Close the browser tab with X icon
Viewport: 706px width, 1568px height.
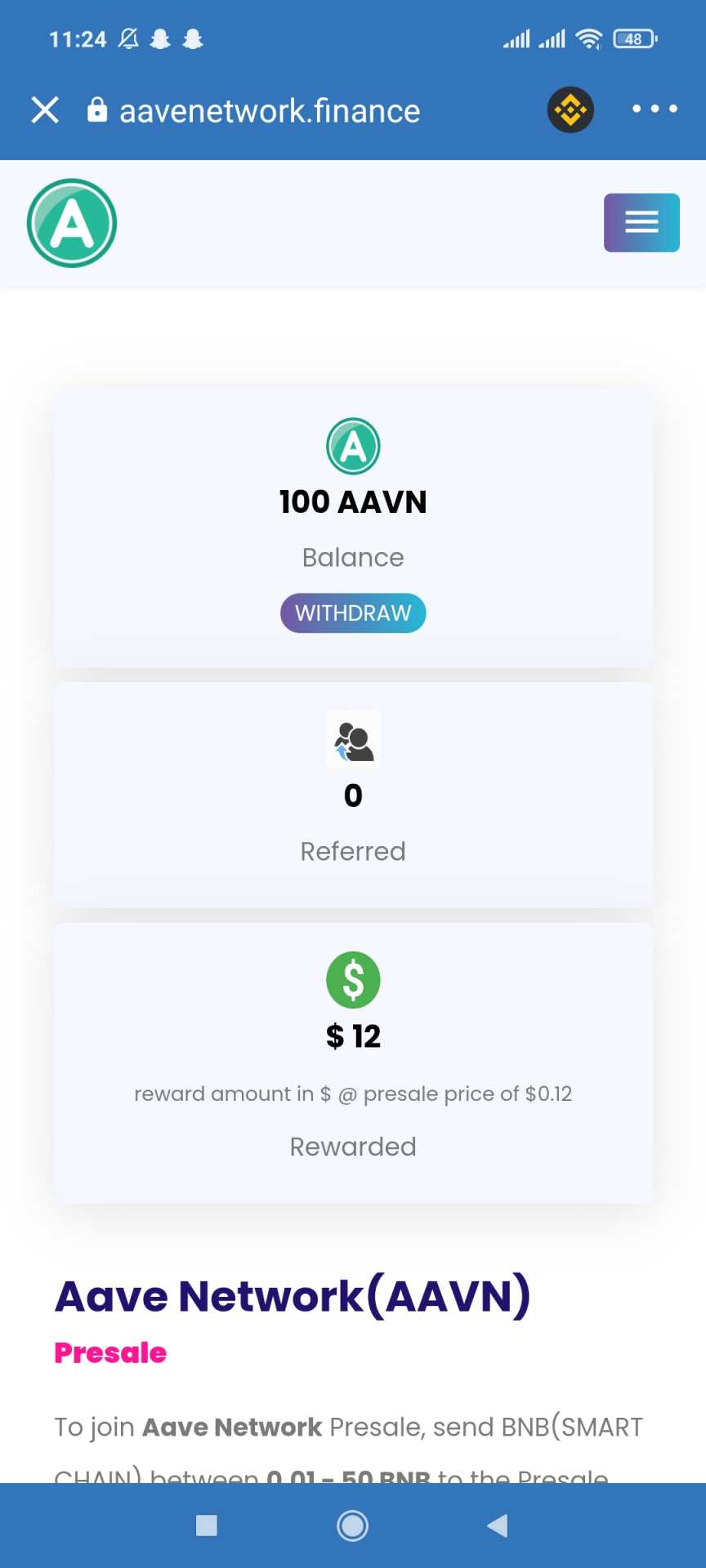(x=45, y=109)
